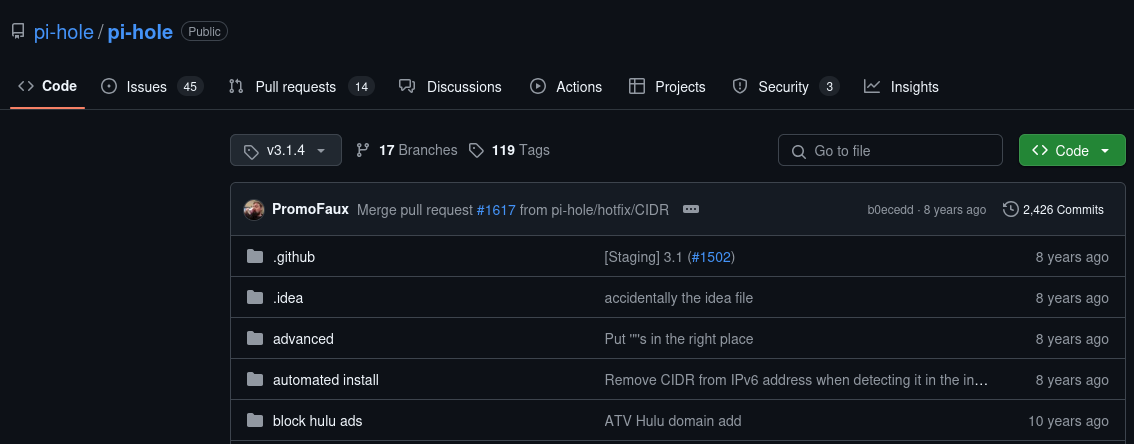
Task: Click the Insights graph icon
Action: click(x=872, y=87)
